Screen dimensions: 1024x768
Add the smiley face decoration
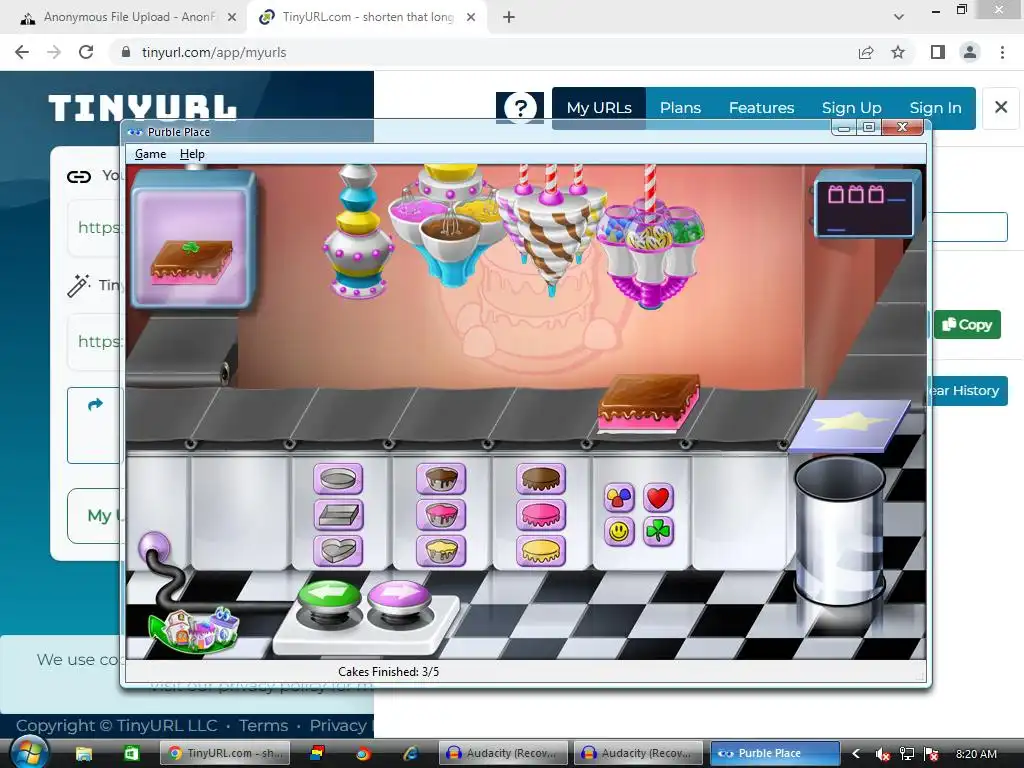(619, 532)
